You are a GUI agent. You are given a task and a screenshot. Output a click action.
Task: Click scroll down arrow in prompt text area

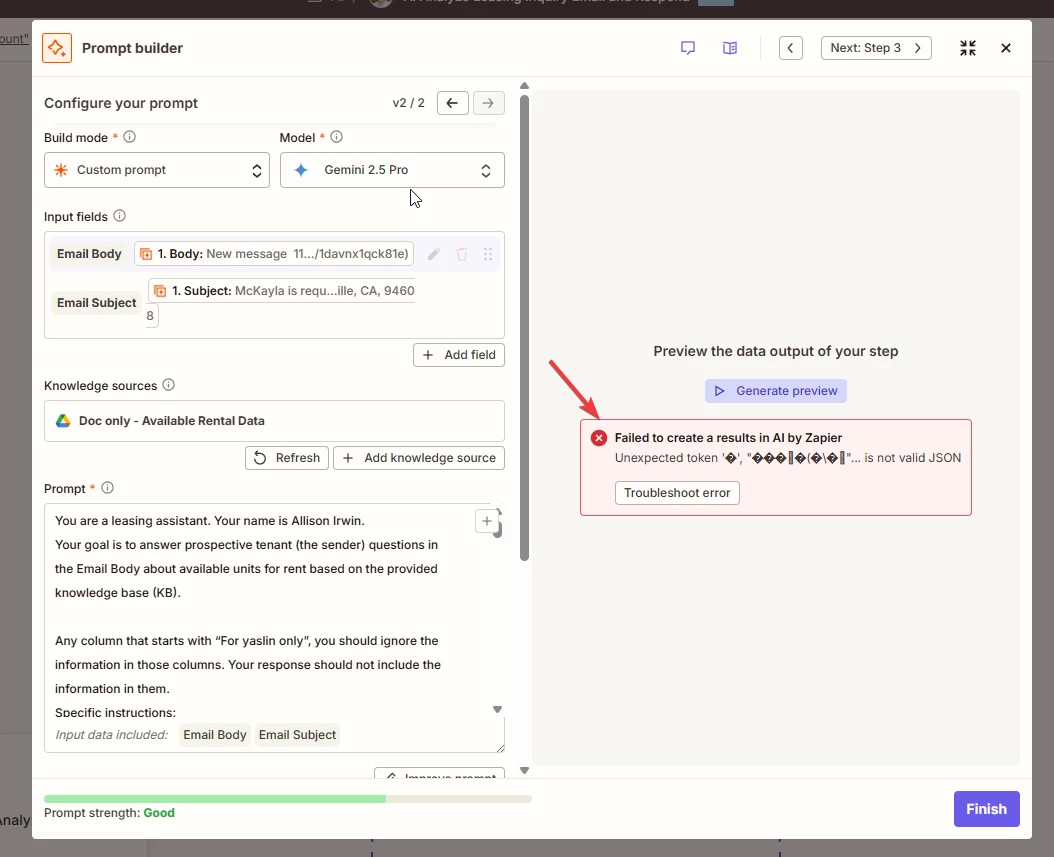(497, 710)
